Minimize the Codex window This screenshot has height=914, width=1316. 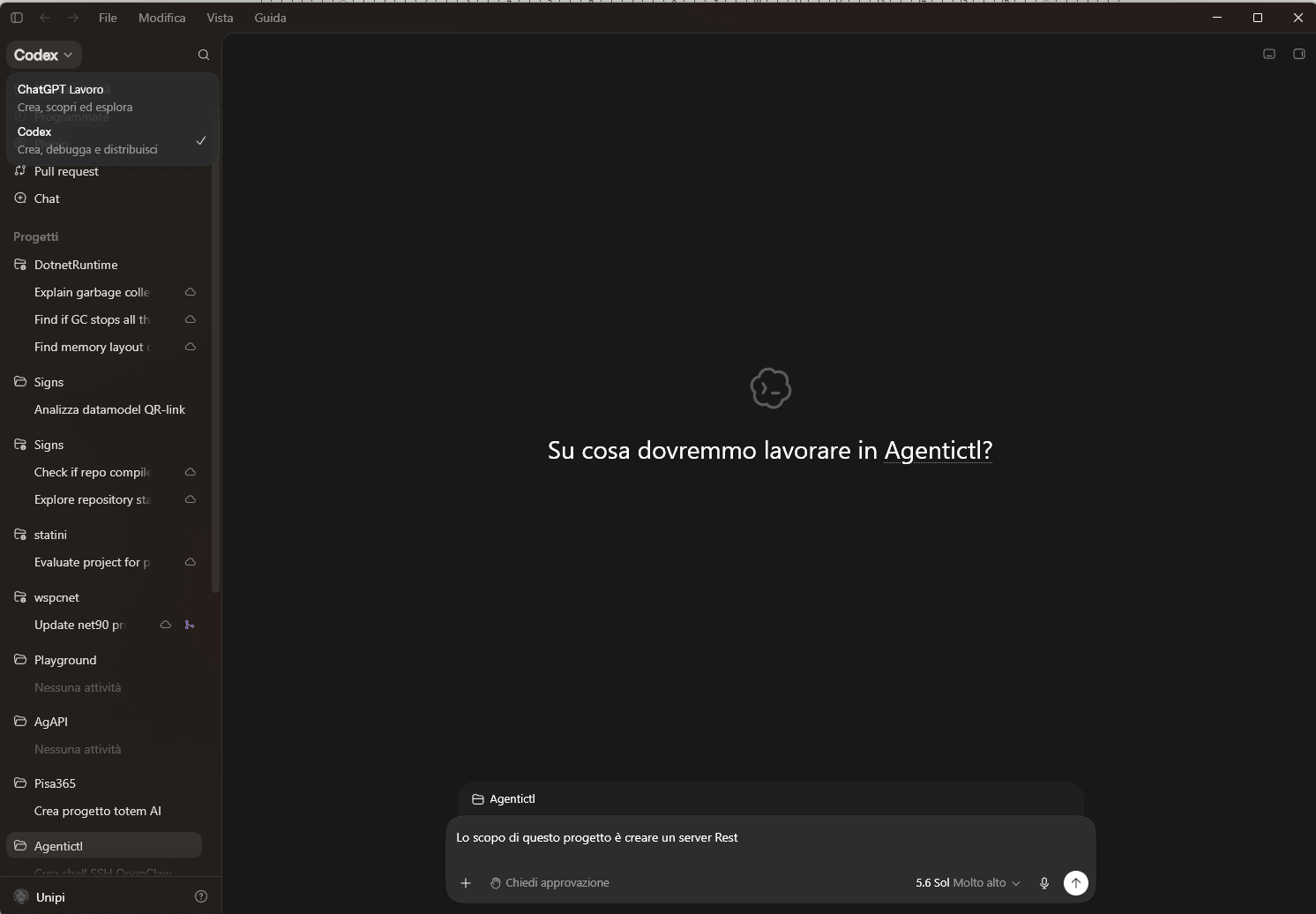(x=1217, y=18)
